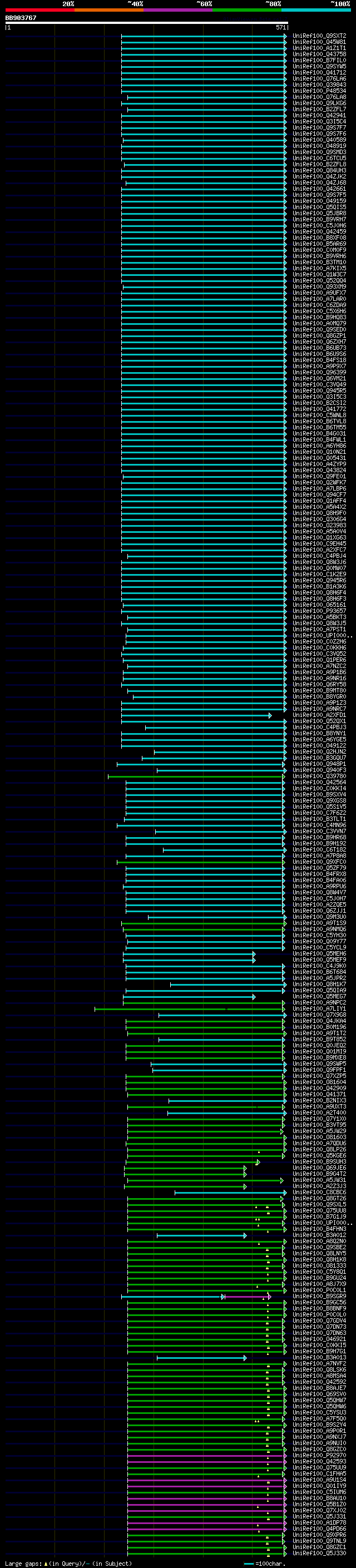This screenshot has height=1568, width=356.
Task: Select hit label UniRef100_Q93XM9
Action: coord(319,286)
